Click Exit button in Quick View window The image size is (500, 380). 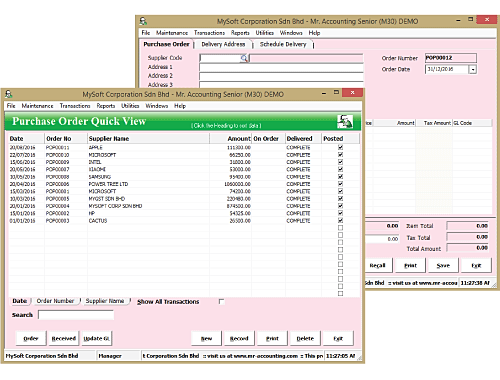[x=338, y=339]
